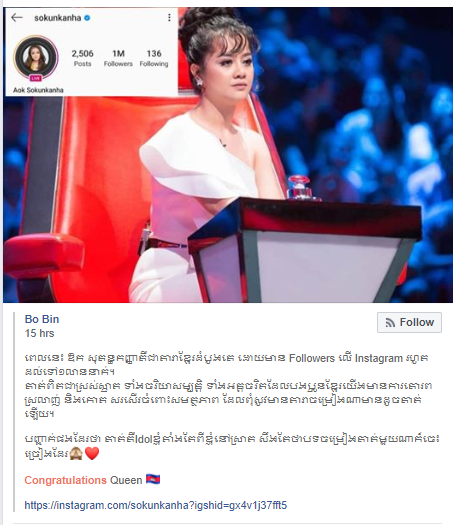The height and width of the screenshot is (525, 453).
Task: Click the Aok Sokunkanha display name
Action: pos(38,90)
